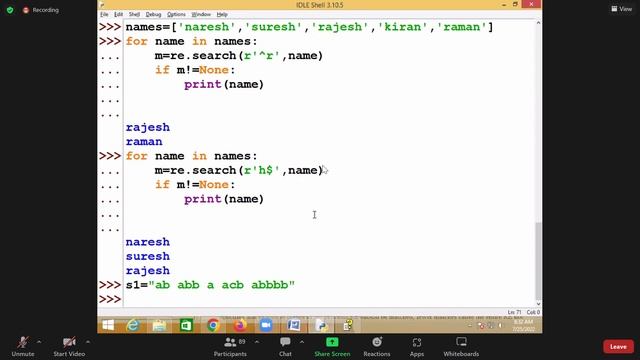The image size is (640, 360).
Task: Click the red Leave button
Action: (618, 347)
